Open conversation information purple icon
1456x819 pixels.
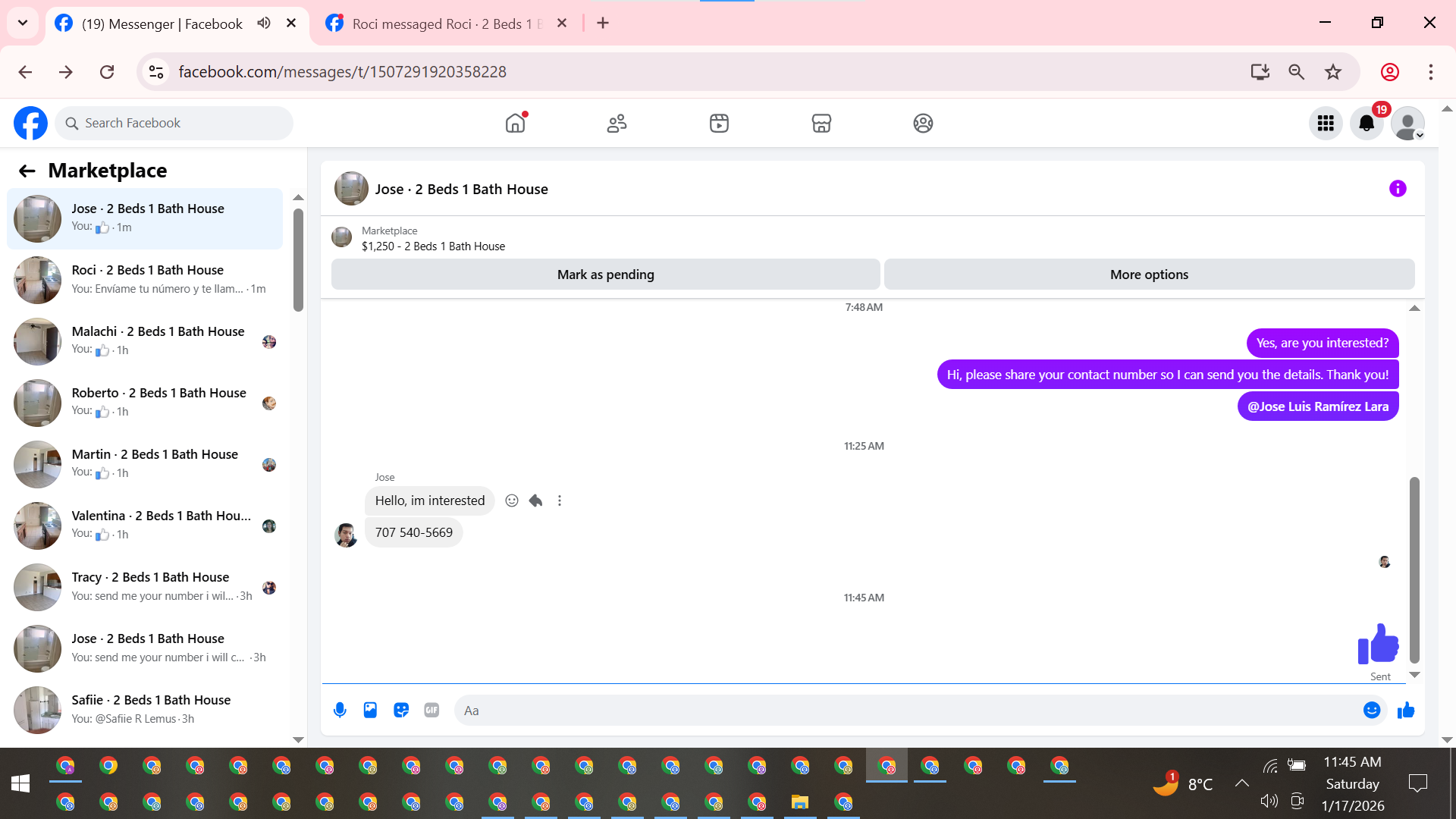tap(1398, 189)
